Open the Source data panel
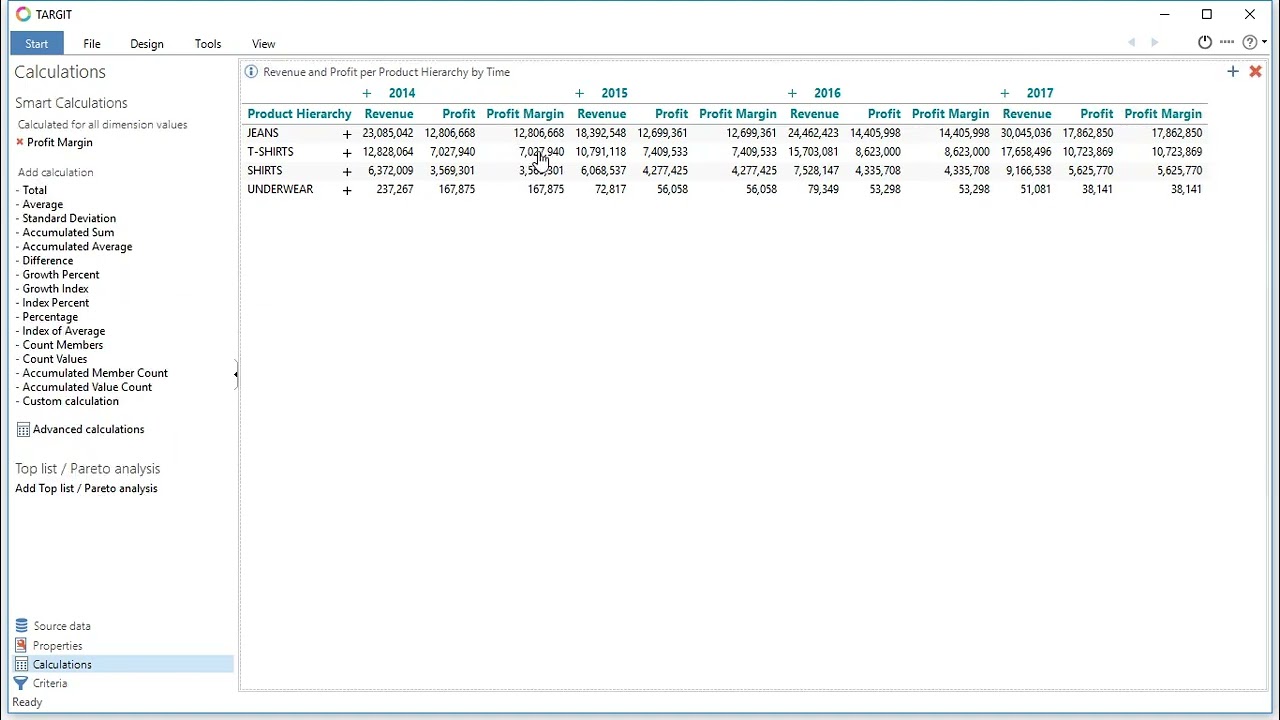1280x720 pixels. tap(52, 627)
